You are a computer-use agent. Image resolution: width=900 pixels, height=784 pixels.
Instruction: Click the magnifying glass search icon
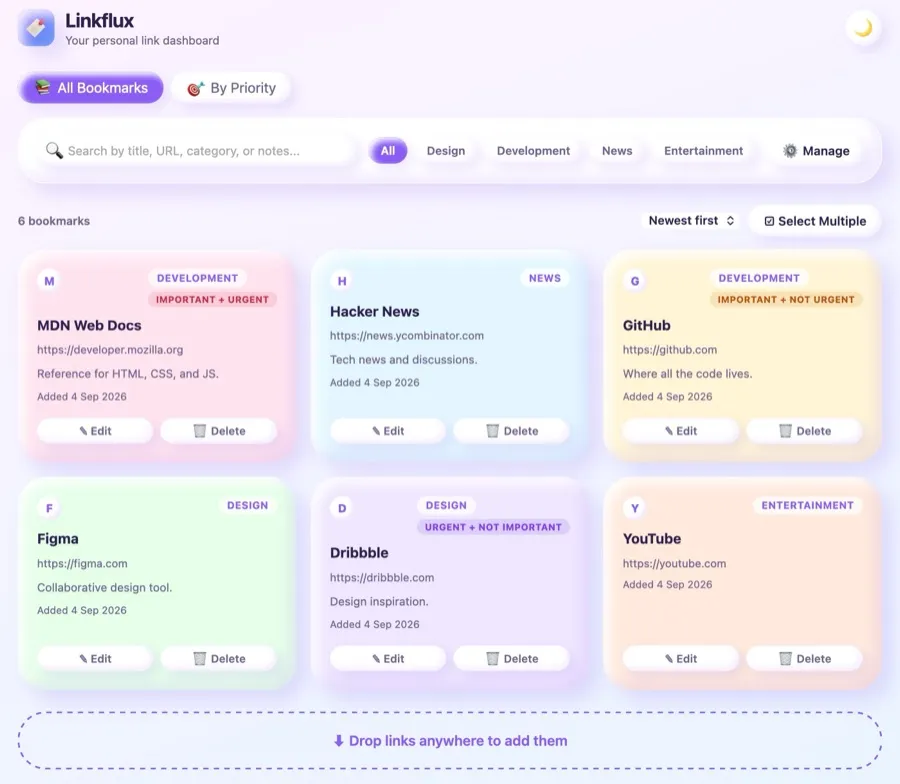[x=54, y=151]
